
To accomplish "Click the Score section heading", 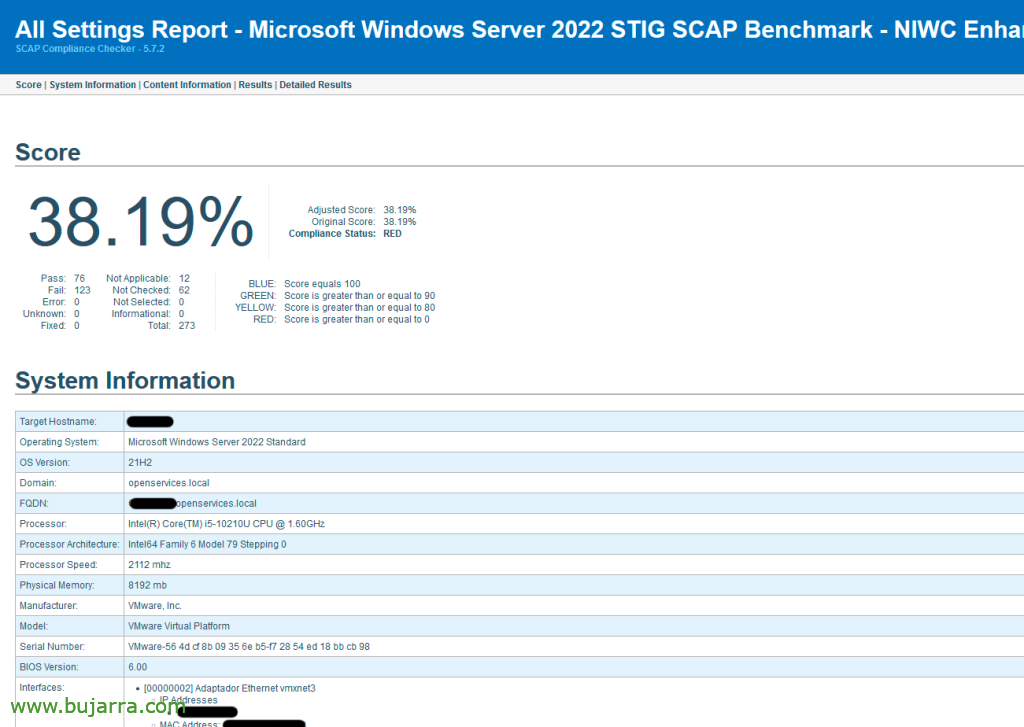I will [47, 152].
